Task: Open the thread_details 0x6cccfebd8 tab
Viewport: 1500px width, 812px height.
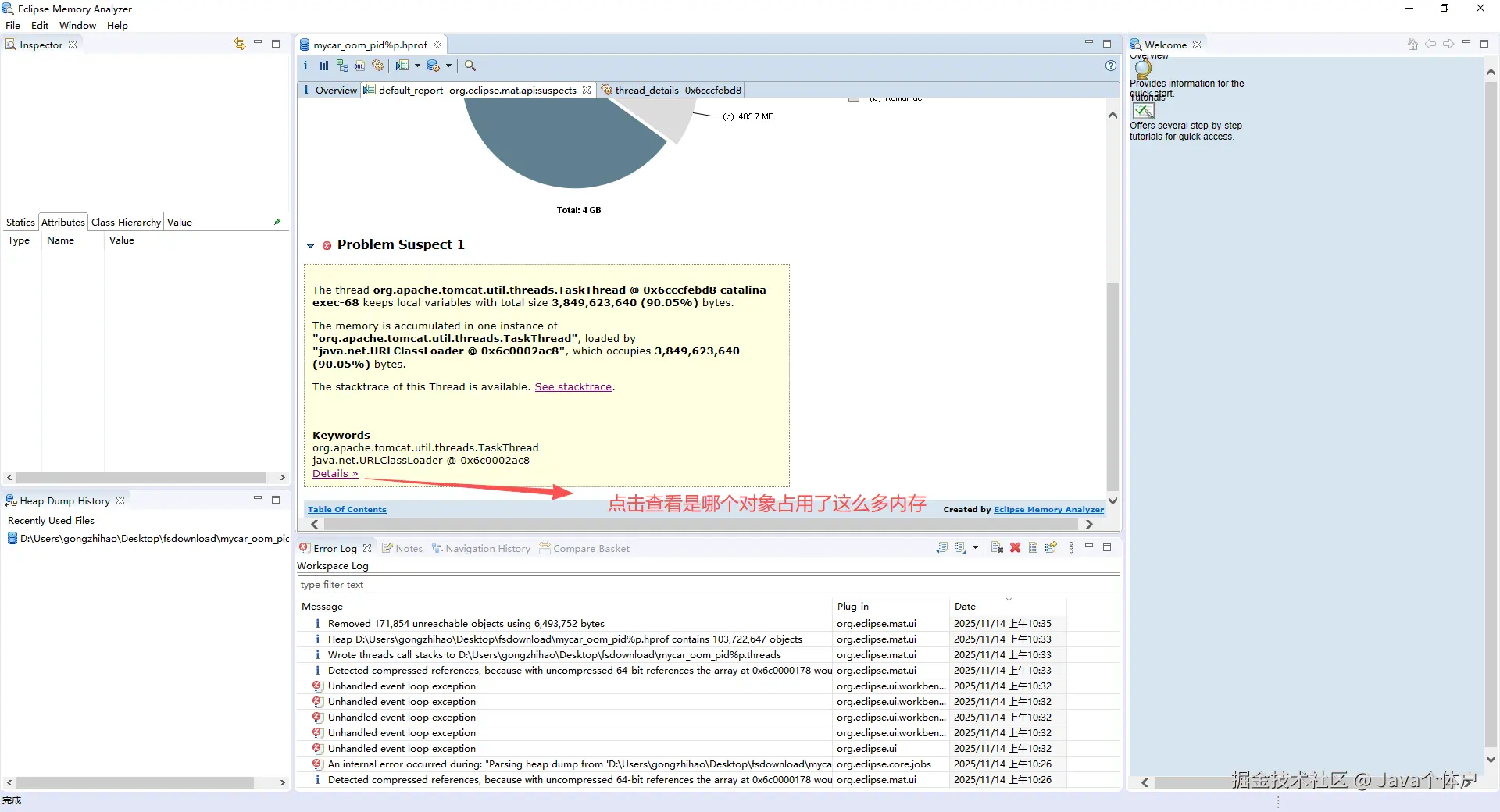Action: coord(672,90)
